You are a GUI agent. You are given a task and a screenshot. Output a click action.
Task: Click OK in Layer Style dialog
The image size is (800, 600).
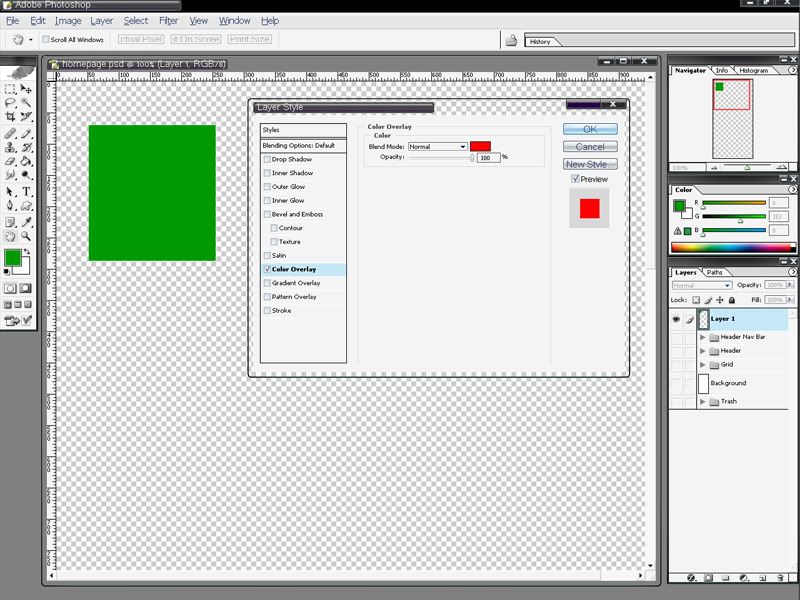590,129
